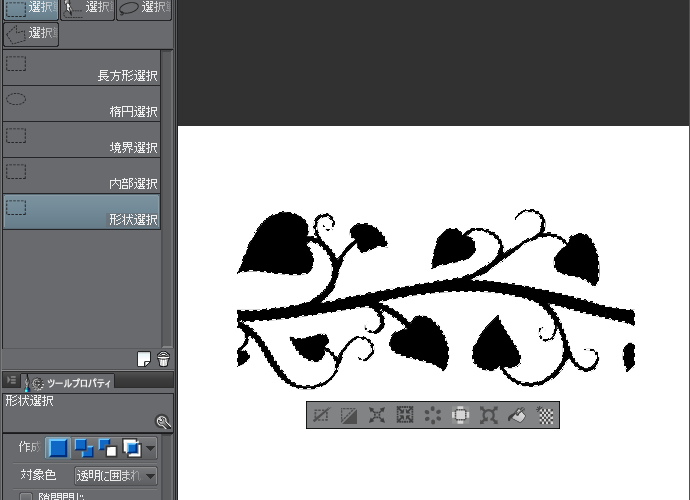Enable the 隙間閉じ checkbox
Screen dimensions: 690x500
pyautogui.click(x=27, y=496)
